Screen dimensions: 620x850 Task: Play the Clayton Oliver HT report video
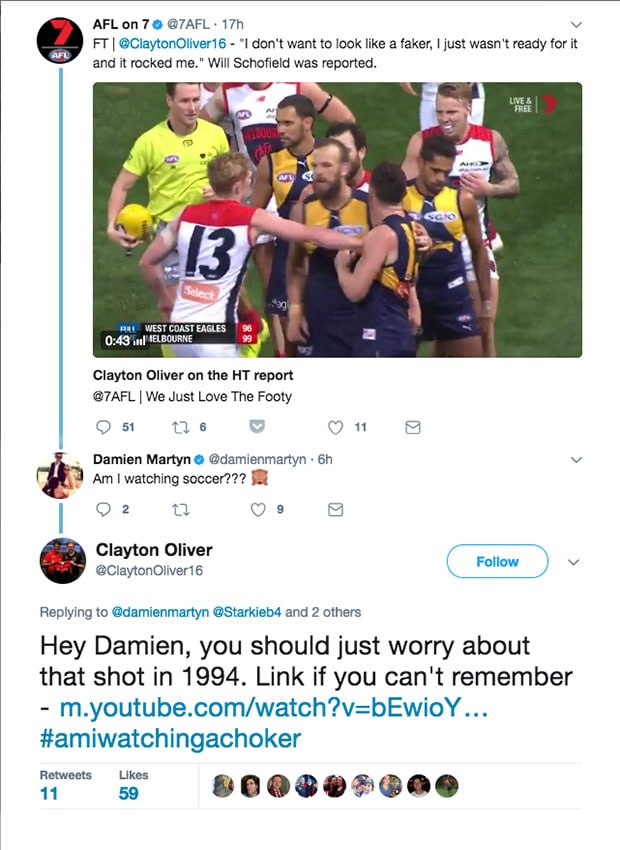pyautogui.click(x=337, y=220)
